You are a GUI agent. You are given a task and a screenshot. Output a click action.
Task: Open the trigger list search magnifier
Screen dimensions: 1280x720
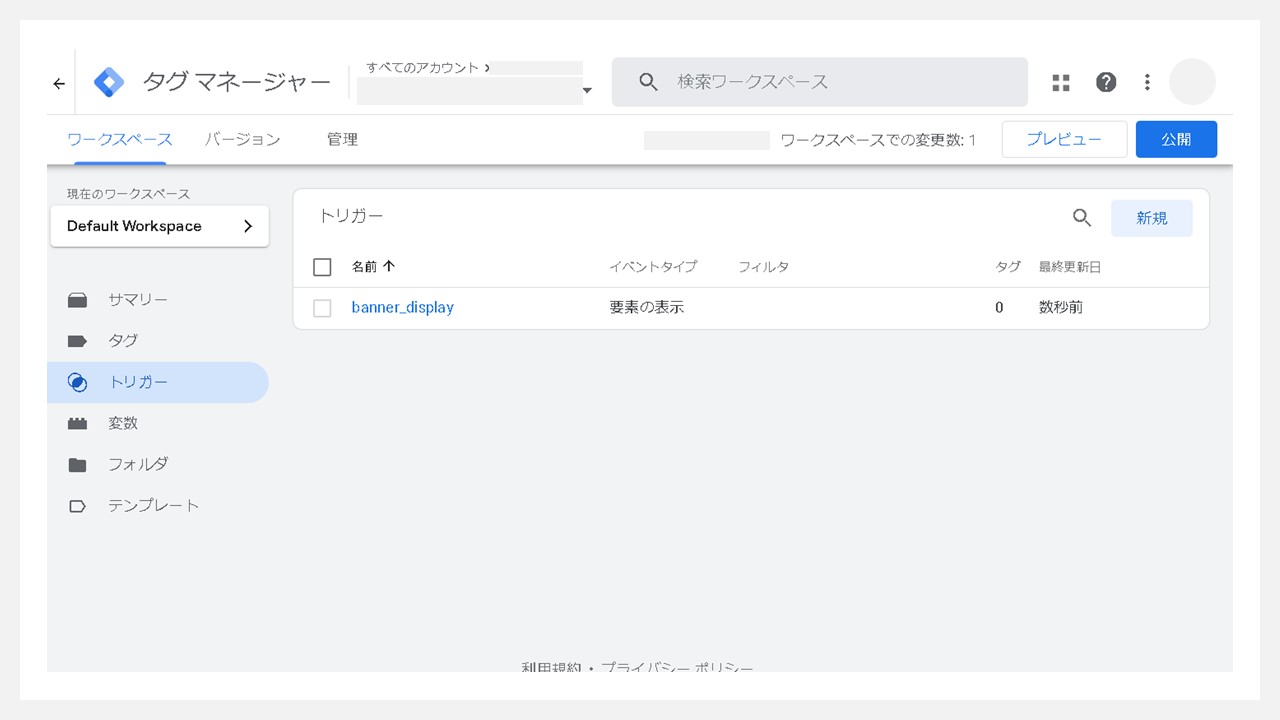[1081, 217]
